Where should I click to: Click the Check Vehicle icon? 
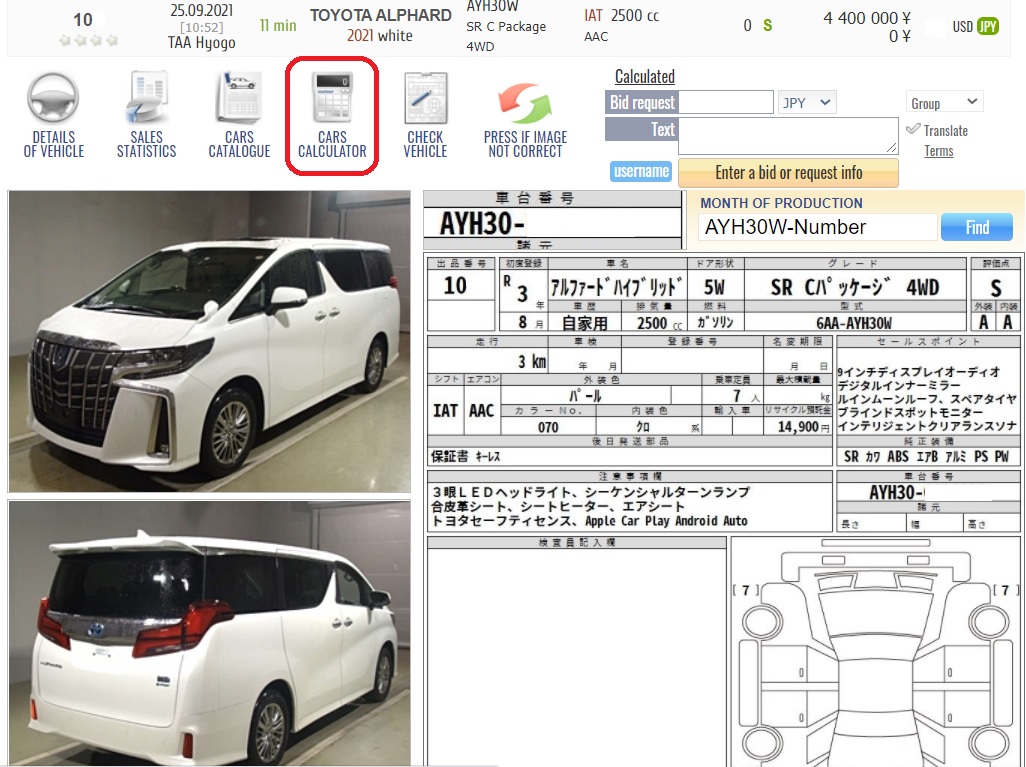point(425,116)
